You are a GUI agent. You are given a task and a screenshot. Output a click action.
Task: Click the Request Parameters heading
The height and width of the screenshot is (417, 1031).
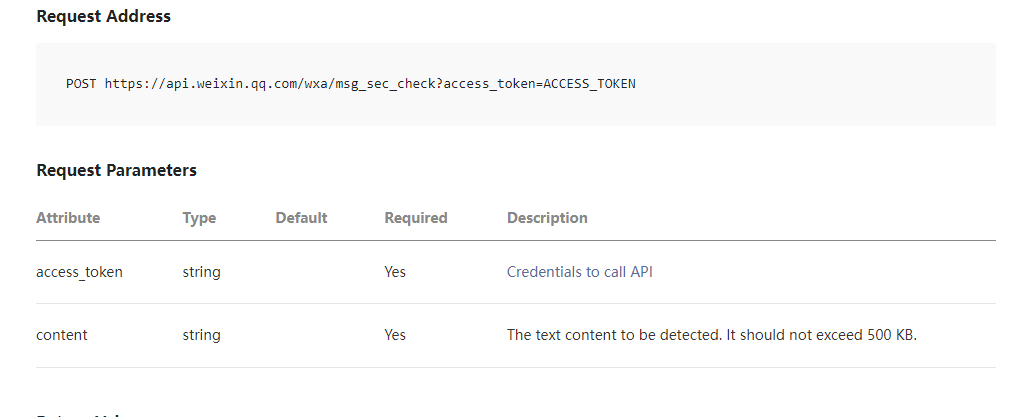tap(116, 170)
